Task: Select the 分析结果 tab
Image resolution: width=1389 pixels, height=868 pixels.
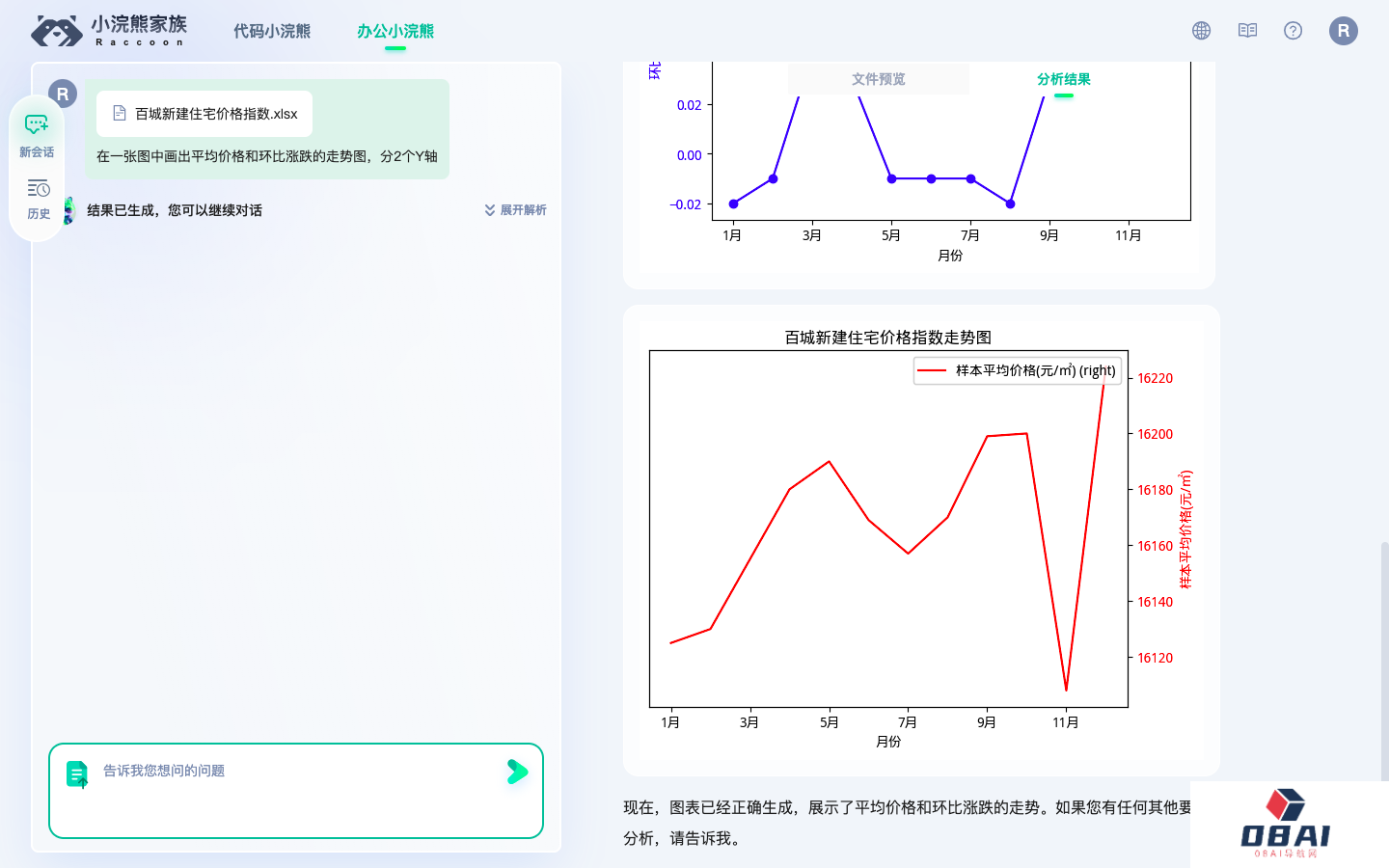Action: (x=1063, y=79)
